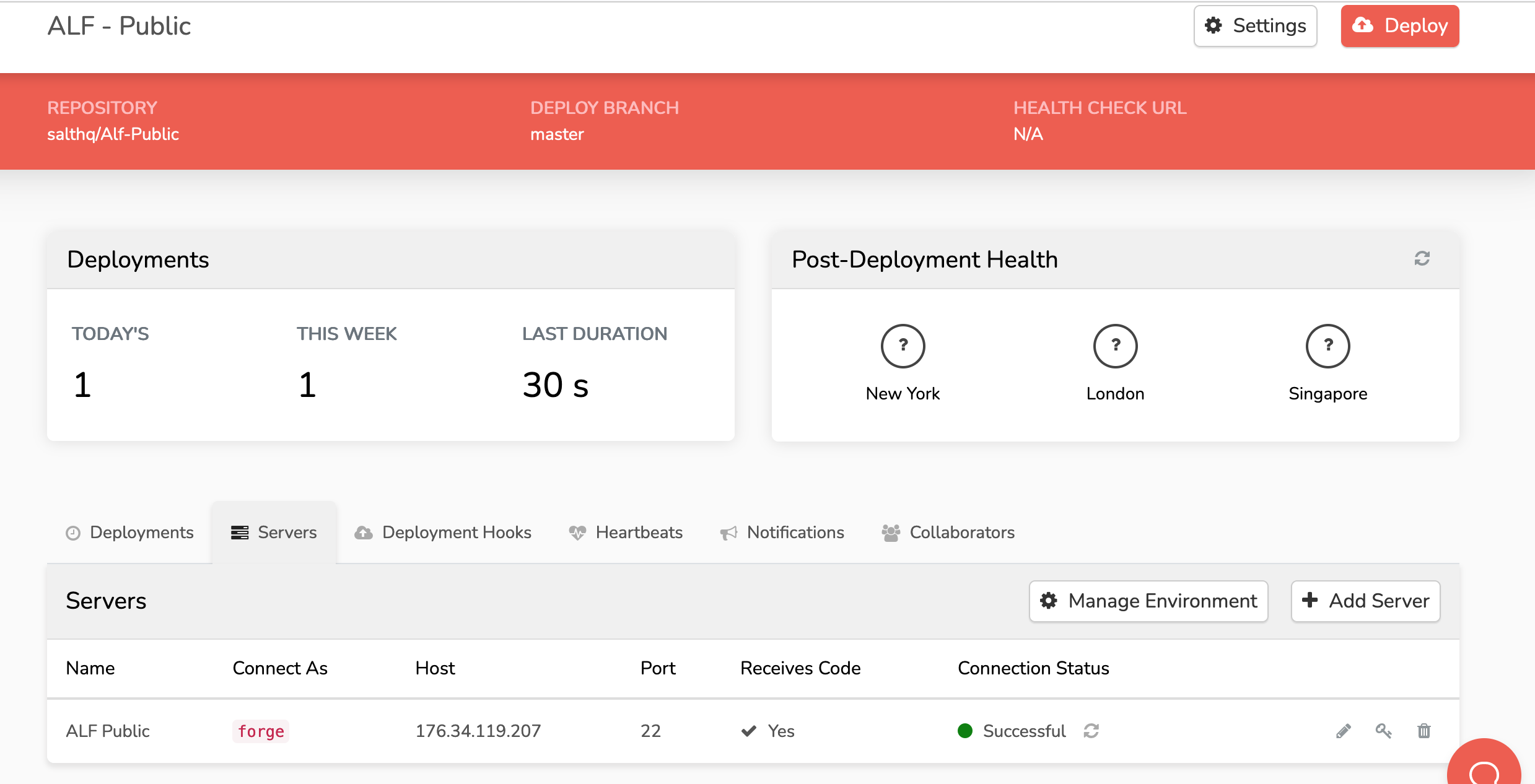
Task: Delete ALF Public server via trash icon
Action: pyautogui.click(x=1424, y=731)
